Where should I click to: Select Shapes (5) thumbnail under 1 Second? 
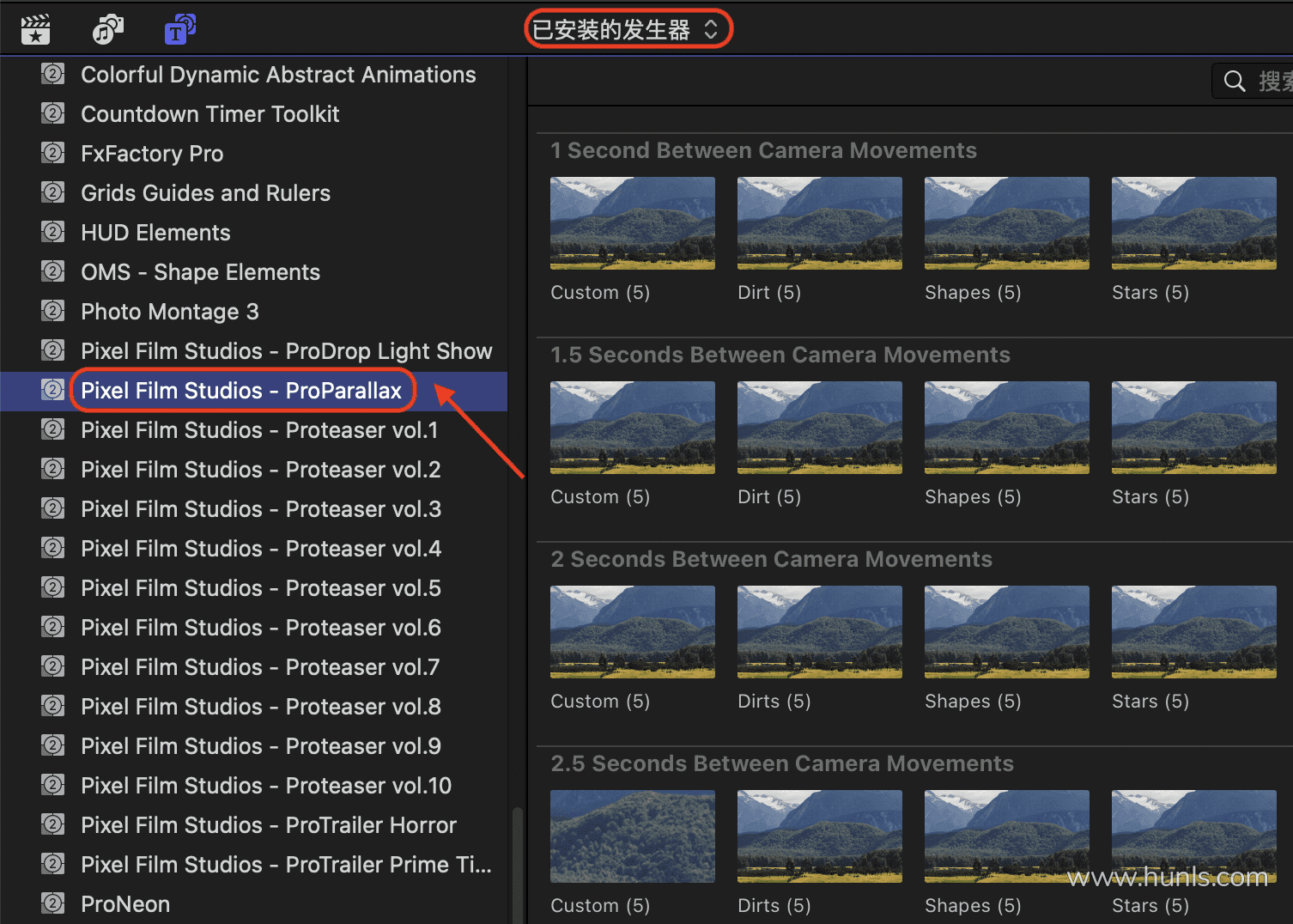pos(1007,223)
